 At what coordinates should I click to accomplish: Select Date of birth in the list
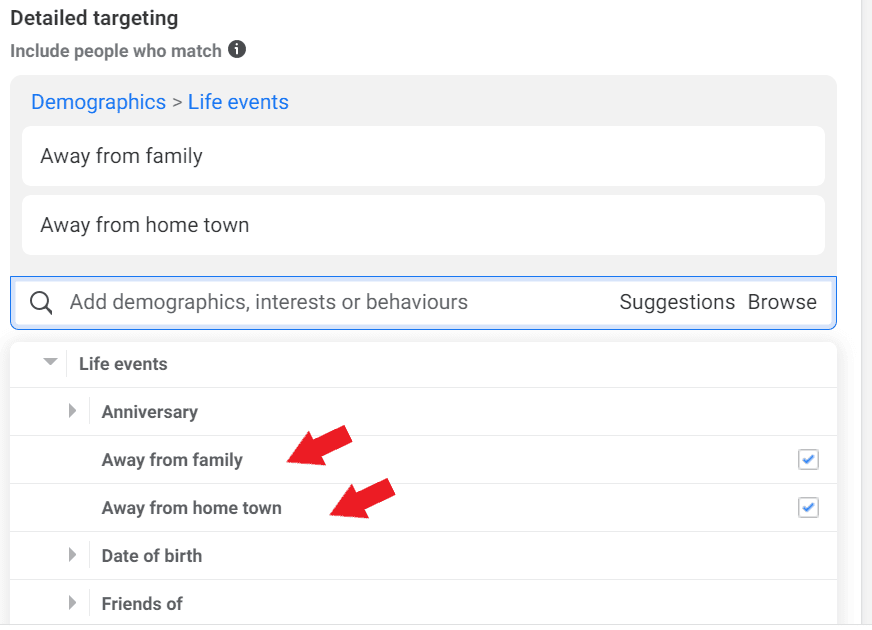point(151,555)
